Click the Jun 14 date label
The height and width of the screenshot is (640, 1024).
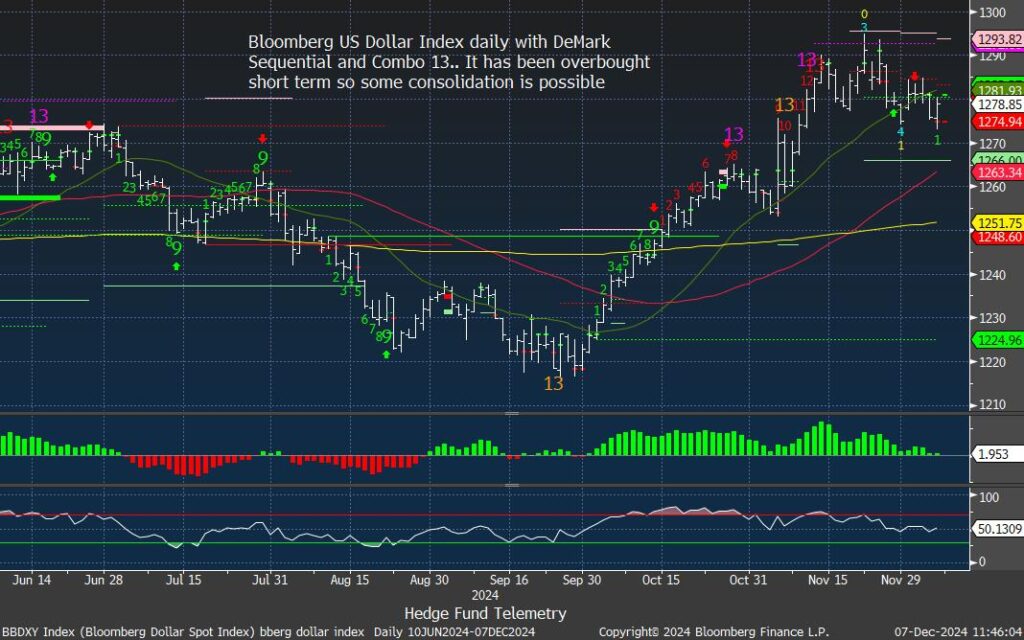(31, 580)
